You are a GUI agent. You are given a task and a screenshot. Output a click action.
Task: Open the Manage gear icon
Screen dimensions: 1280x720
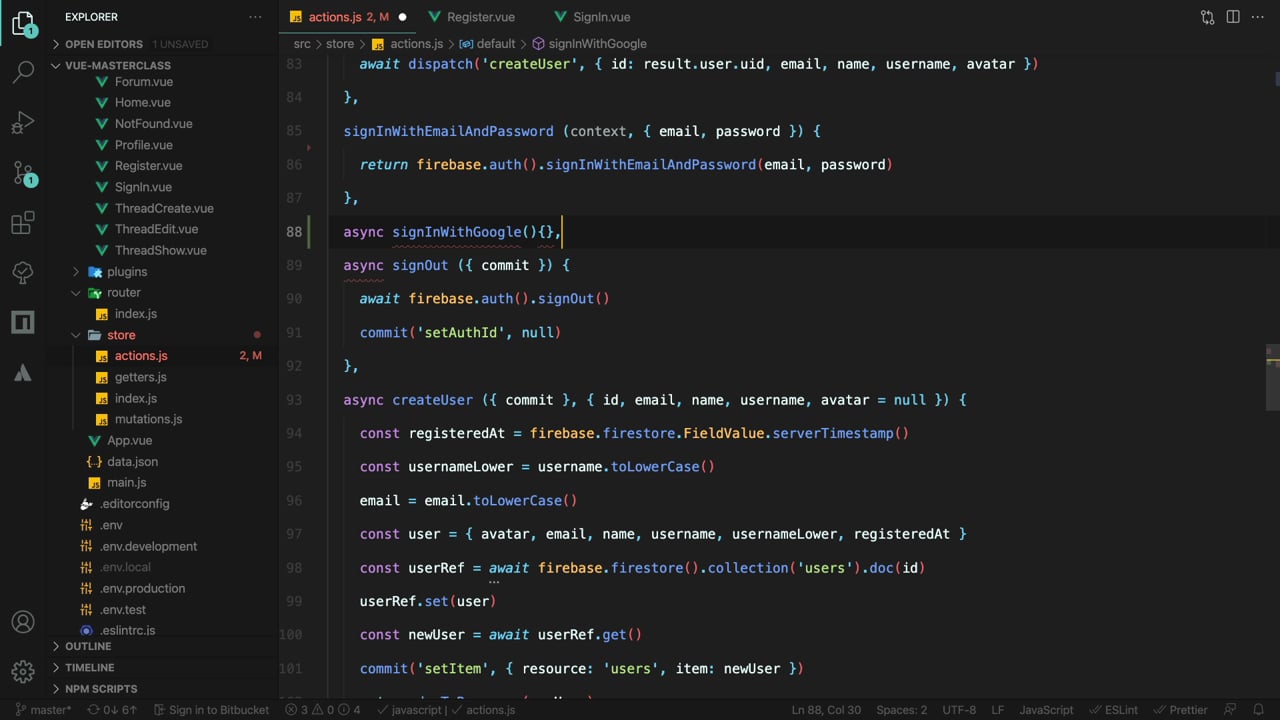pyautogui.click(x=23, y=671)
